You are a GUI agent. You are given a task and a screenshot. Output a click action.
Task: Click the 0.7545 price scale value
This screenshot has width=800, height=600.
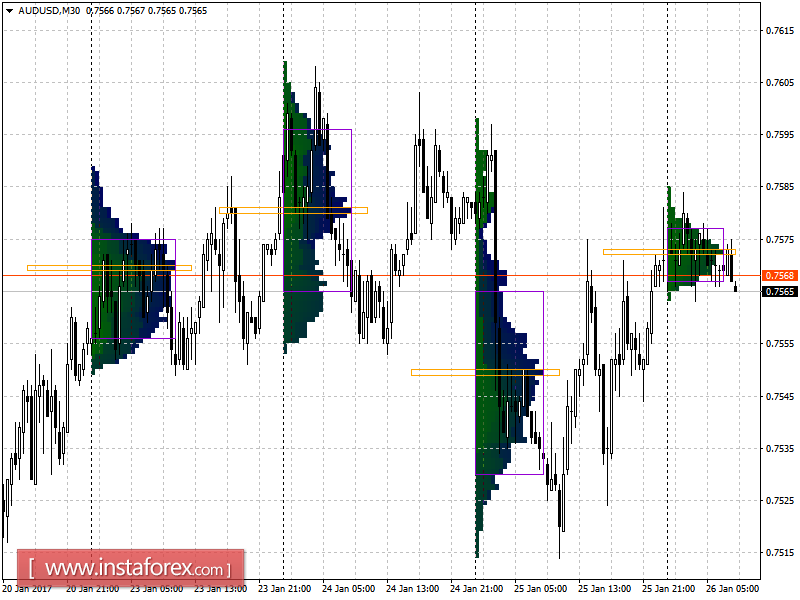[x=780, y=396]
